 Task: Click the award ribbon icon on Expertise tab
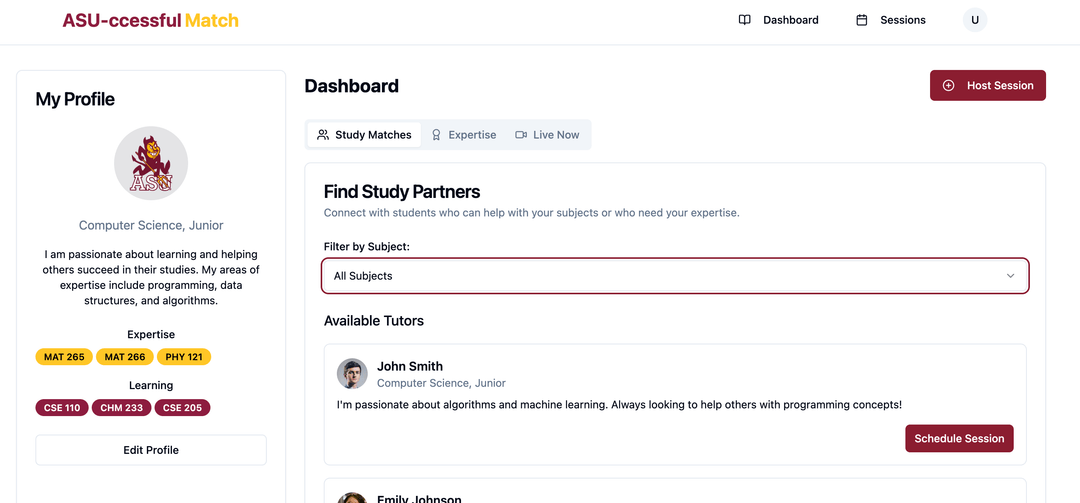pos(436,135)
